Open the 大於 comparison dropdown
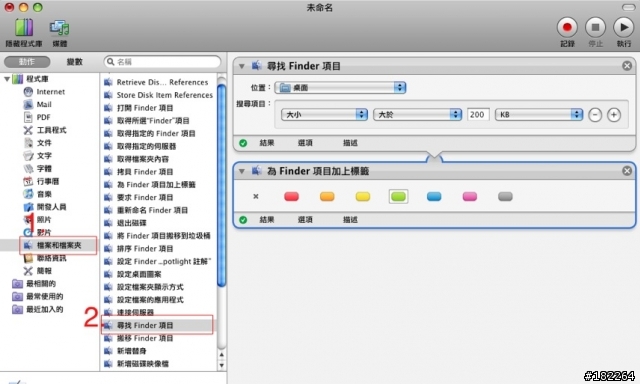The width and height of the screenshot is (640, 384). click(418, 115)
